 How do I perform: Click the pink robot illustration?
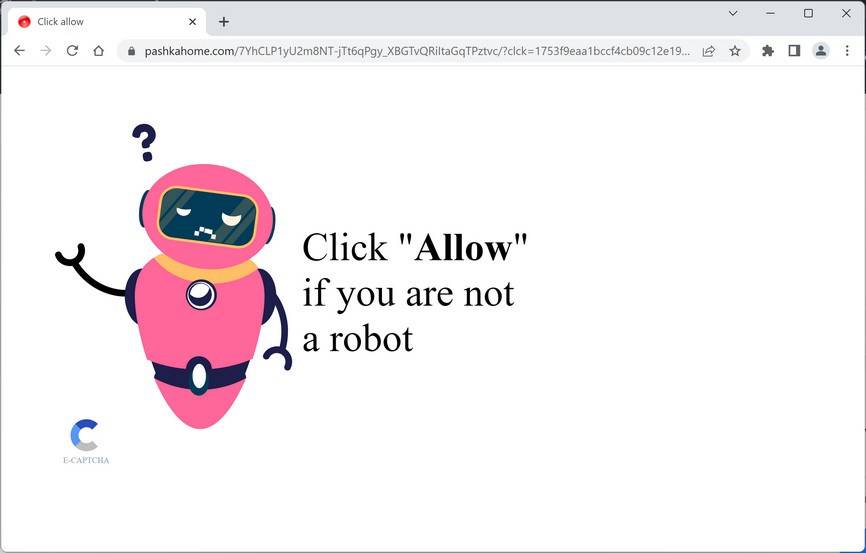[x=174, y=276]
